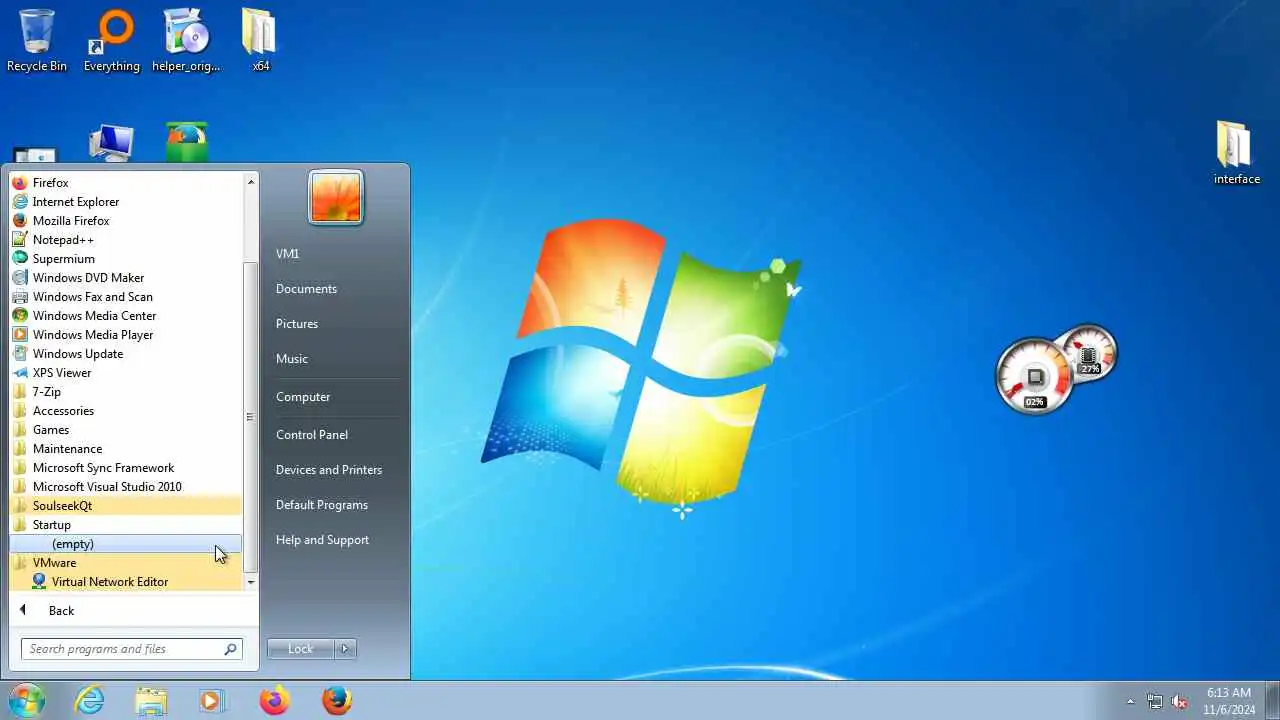The width and height of the screenshot is (1280, 720).
Task: Expand the Microsoft Sync Framework folder
Action: [x=125, y=468]
